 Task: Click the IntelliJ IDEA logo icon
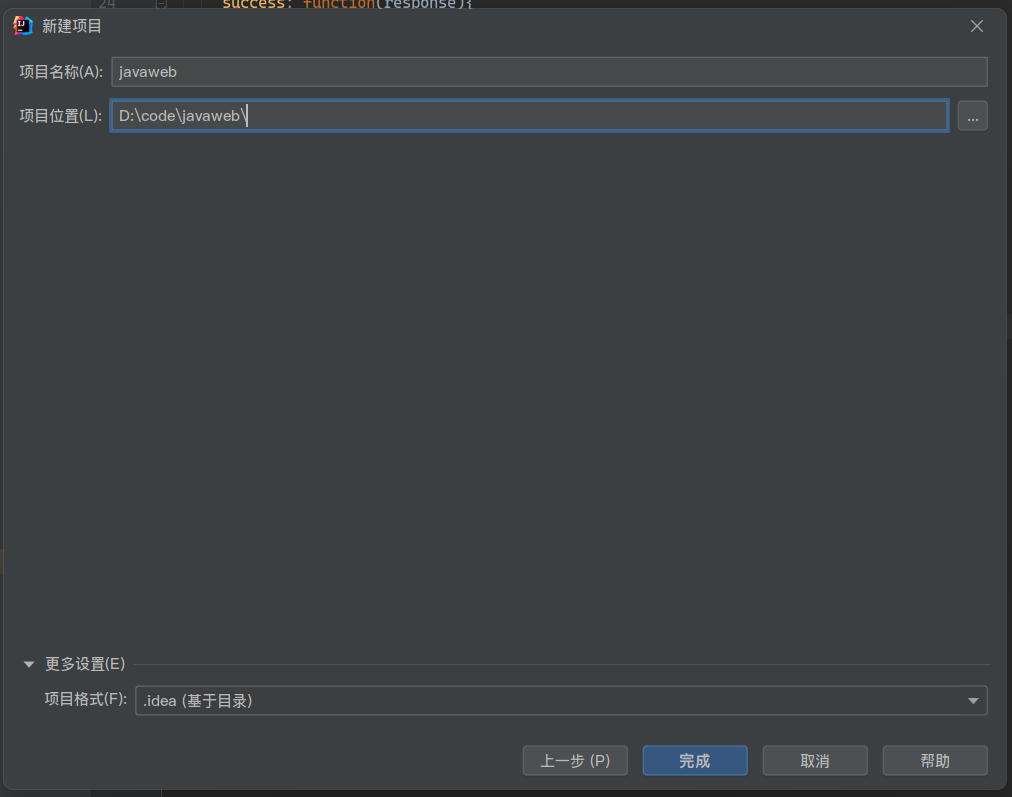coord(23,26)
